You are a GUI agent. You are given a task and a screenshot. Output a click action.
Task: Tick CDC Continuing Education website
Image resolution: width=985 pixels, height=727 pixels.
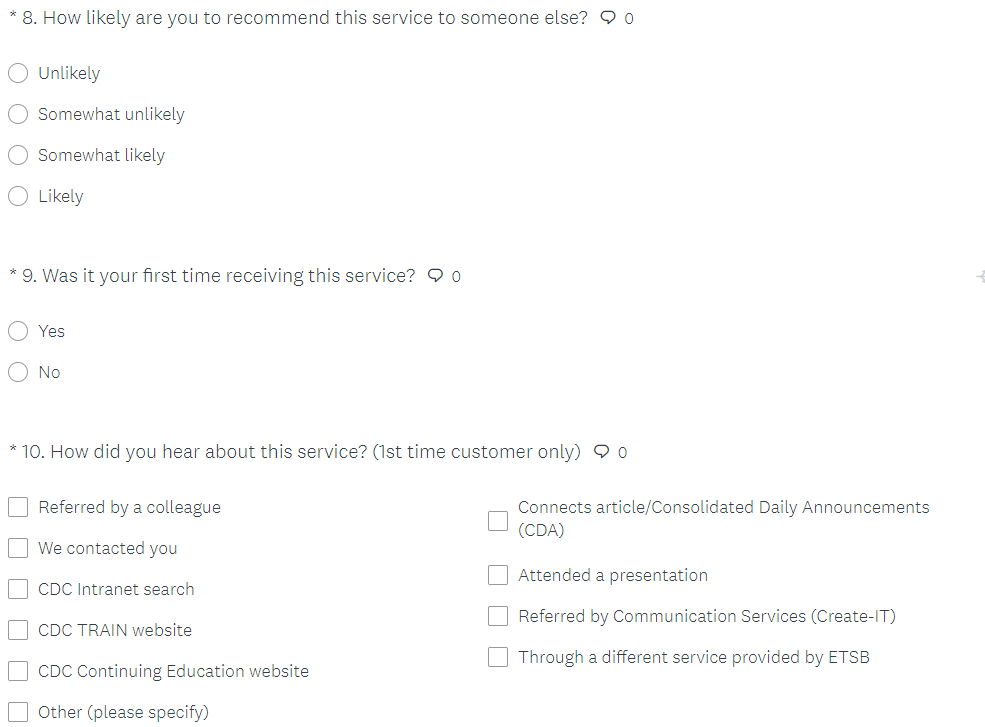click(18, 671)
